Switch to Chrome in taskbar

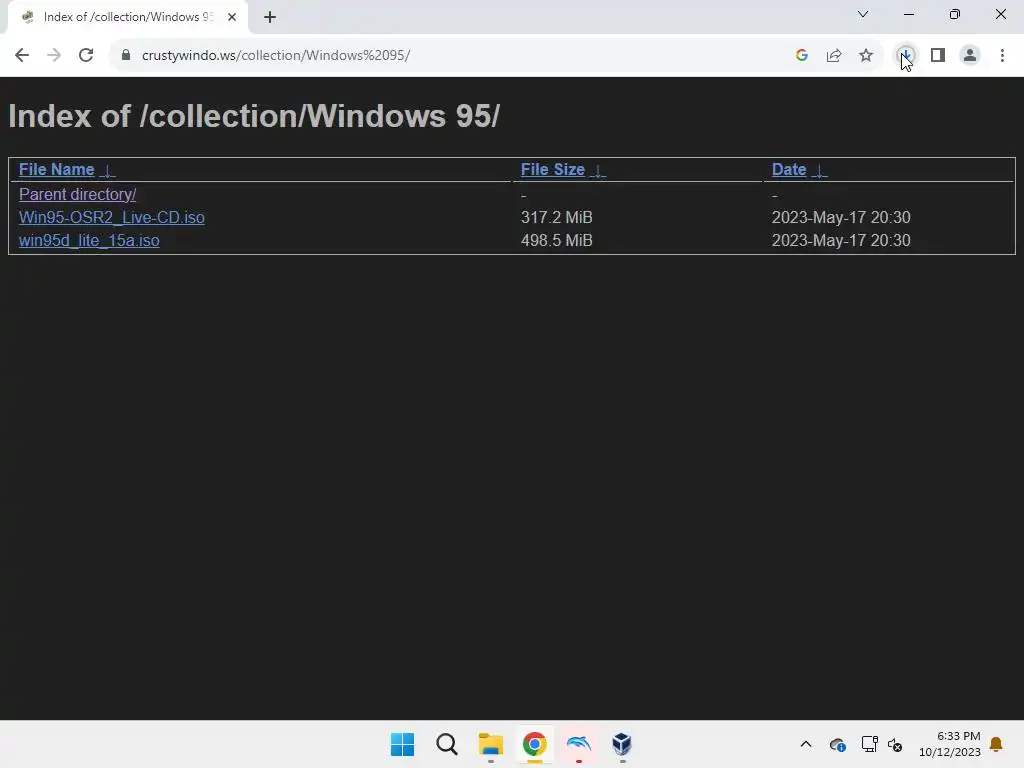pos(534,744)
